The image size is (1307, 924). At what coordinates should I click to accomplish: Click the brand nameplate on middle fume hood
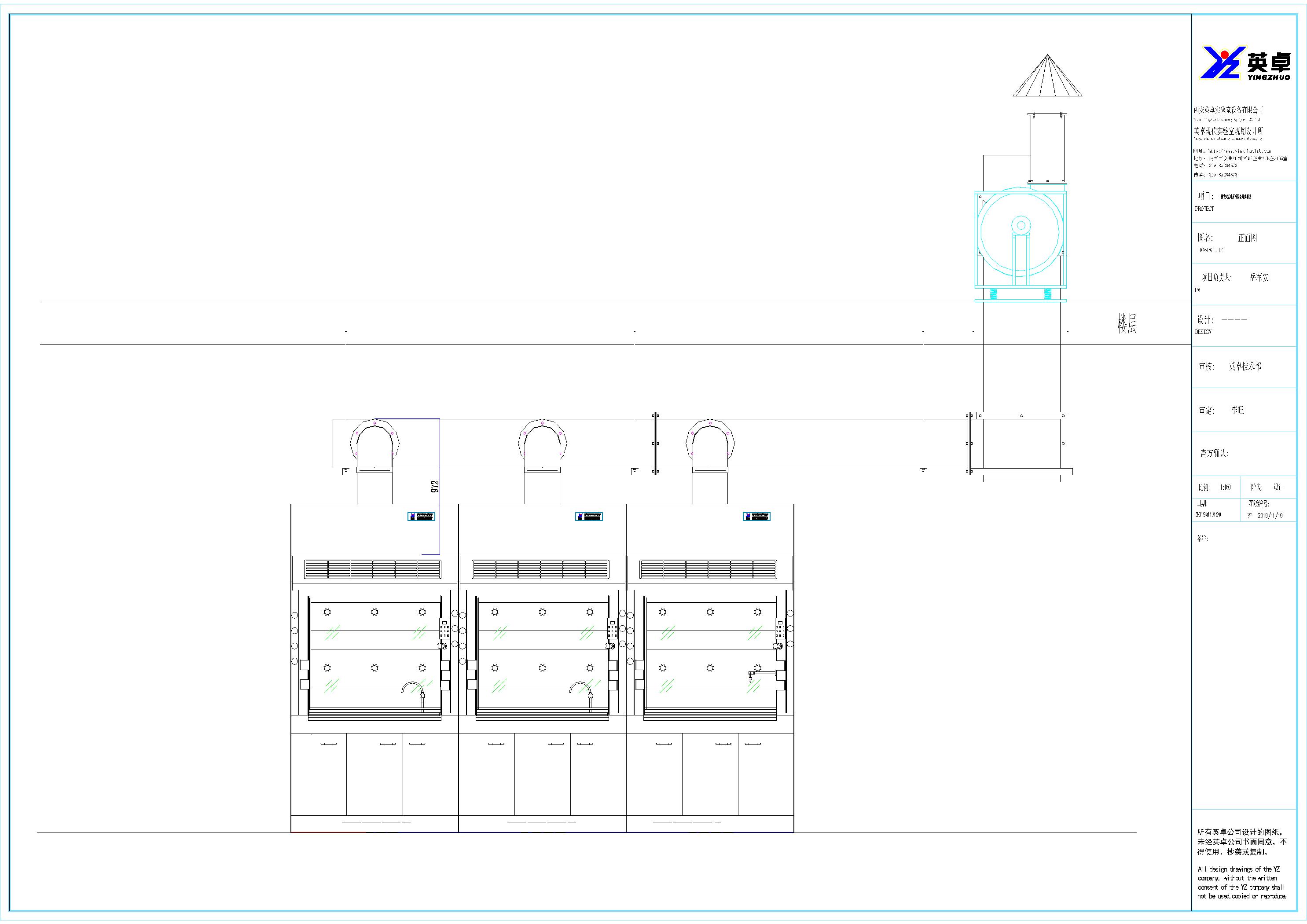589,517
